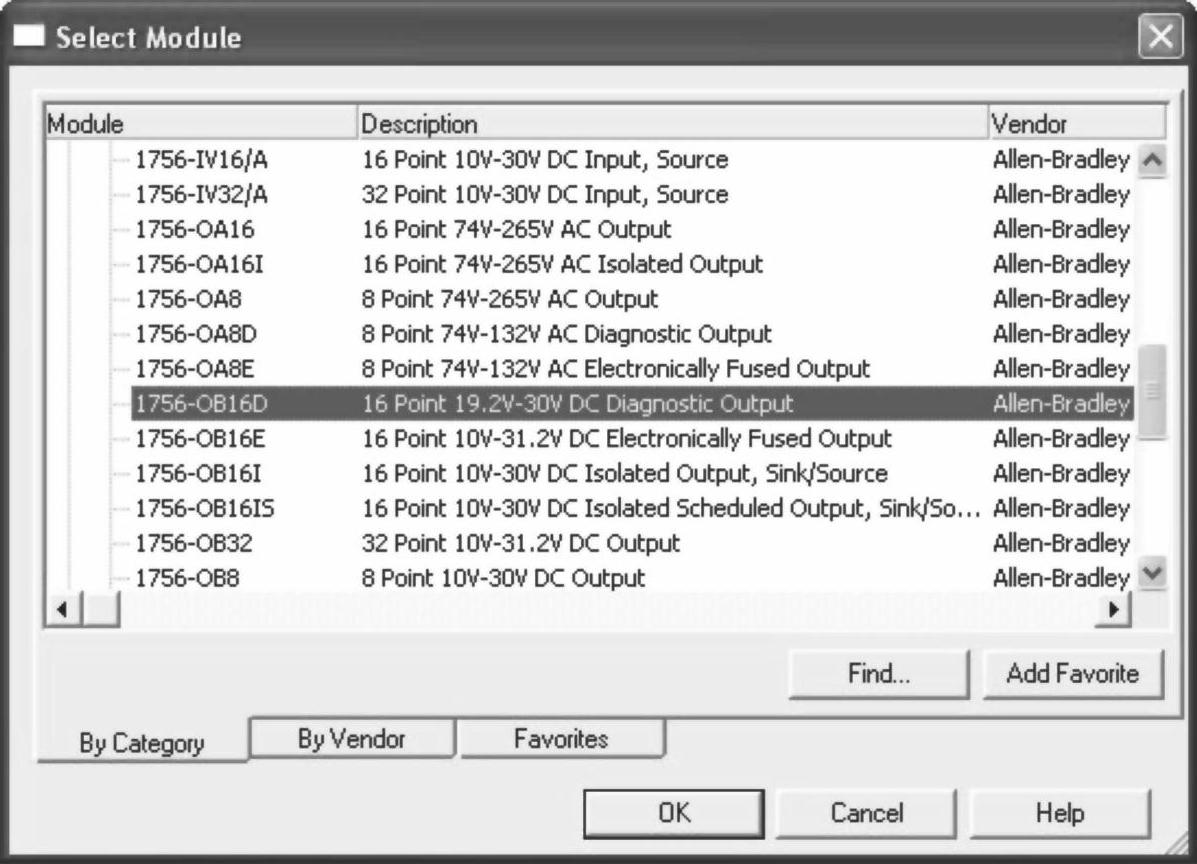1197x864 pixels.
Task: Select module 1756-OB16I
Action: (198, 473)
